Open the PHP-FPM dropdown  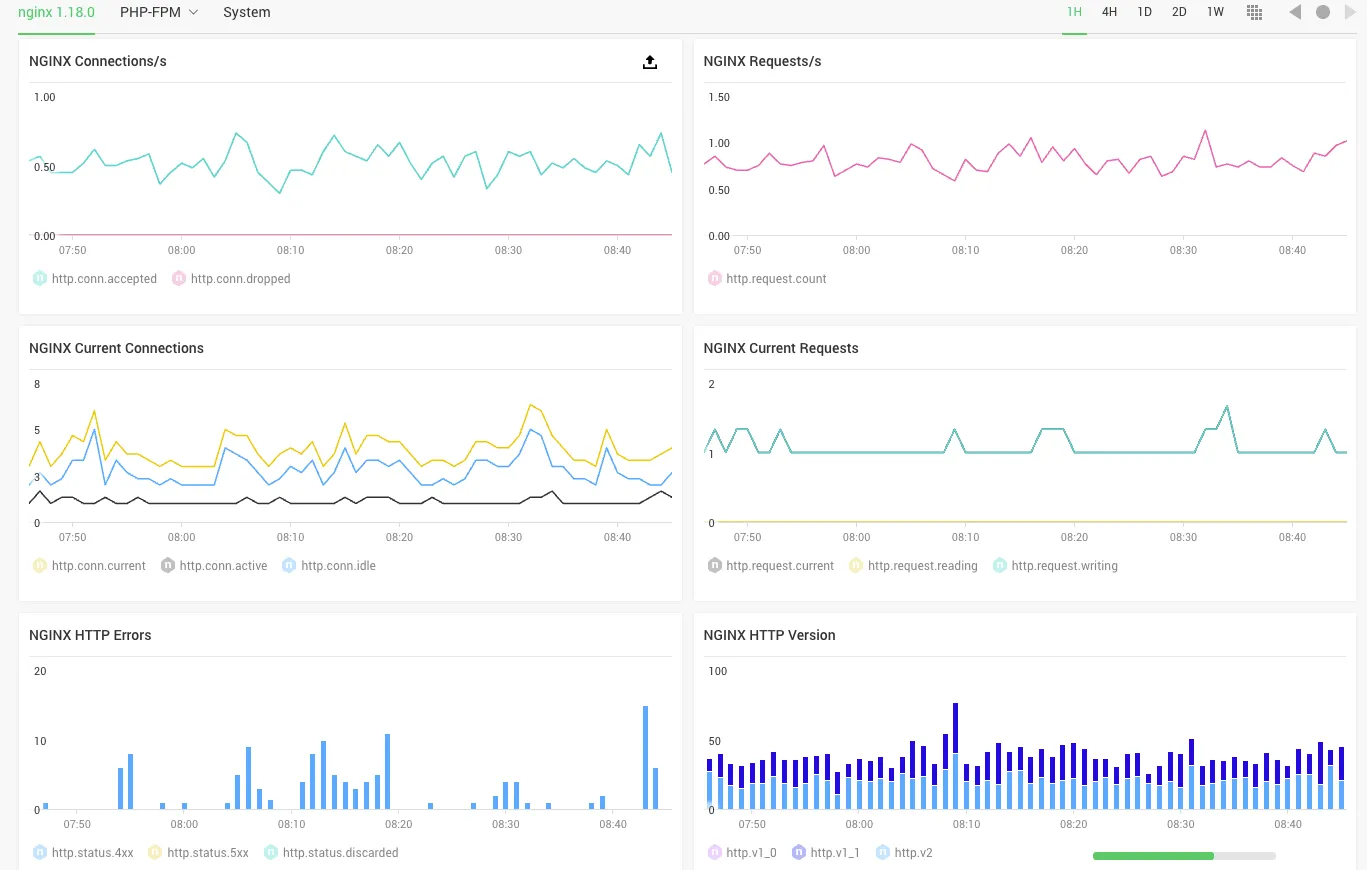[x=158, y=13]
